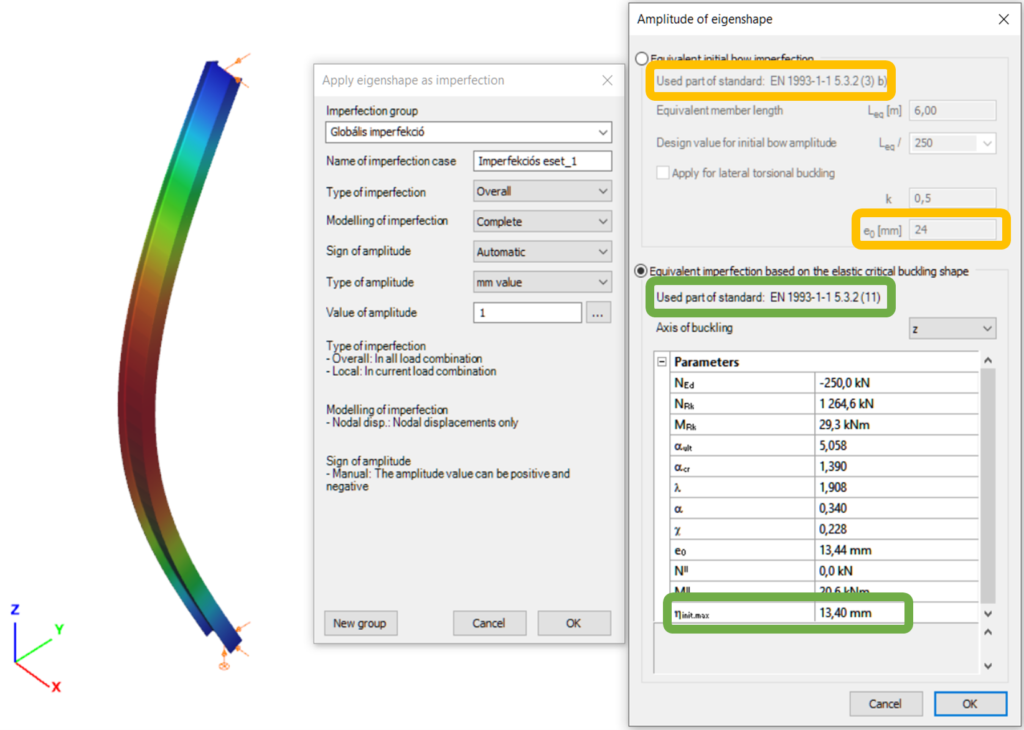The image size is (1024, 730).
Task: Open Axis of buckling dropdown
Action: [x=952, y=328]
